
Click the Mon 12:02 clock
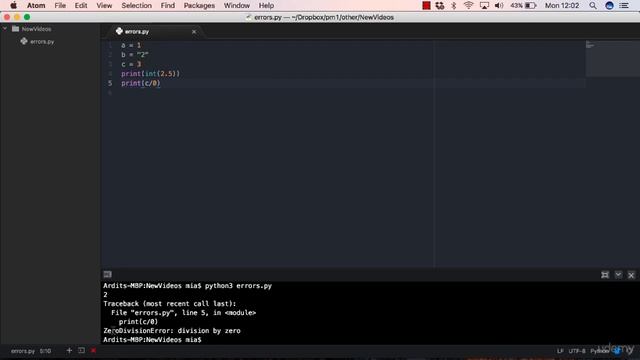(562, 6)
